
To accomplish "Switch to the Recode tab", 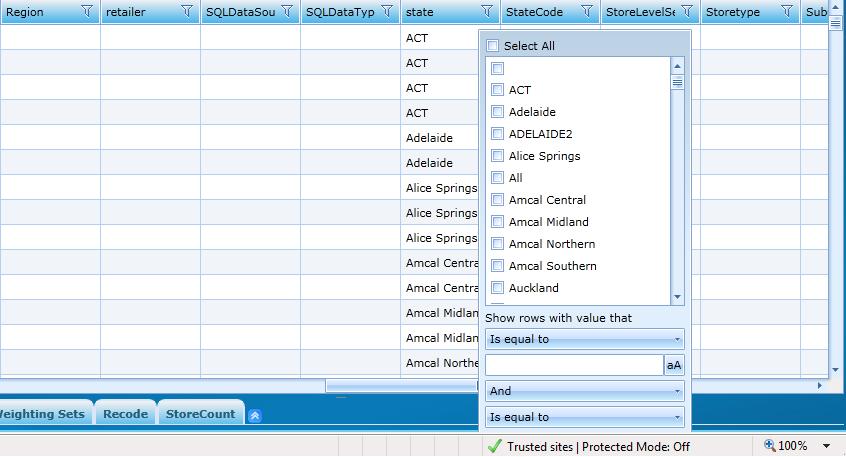I will [126, 414].
